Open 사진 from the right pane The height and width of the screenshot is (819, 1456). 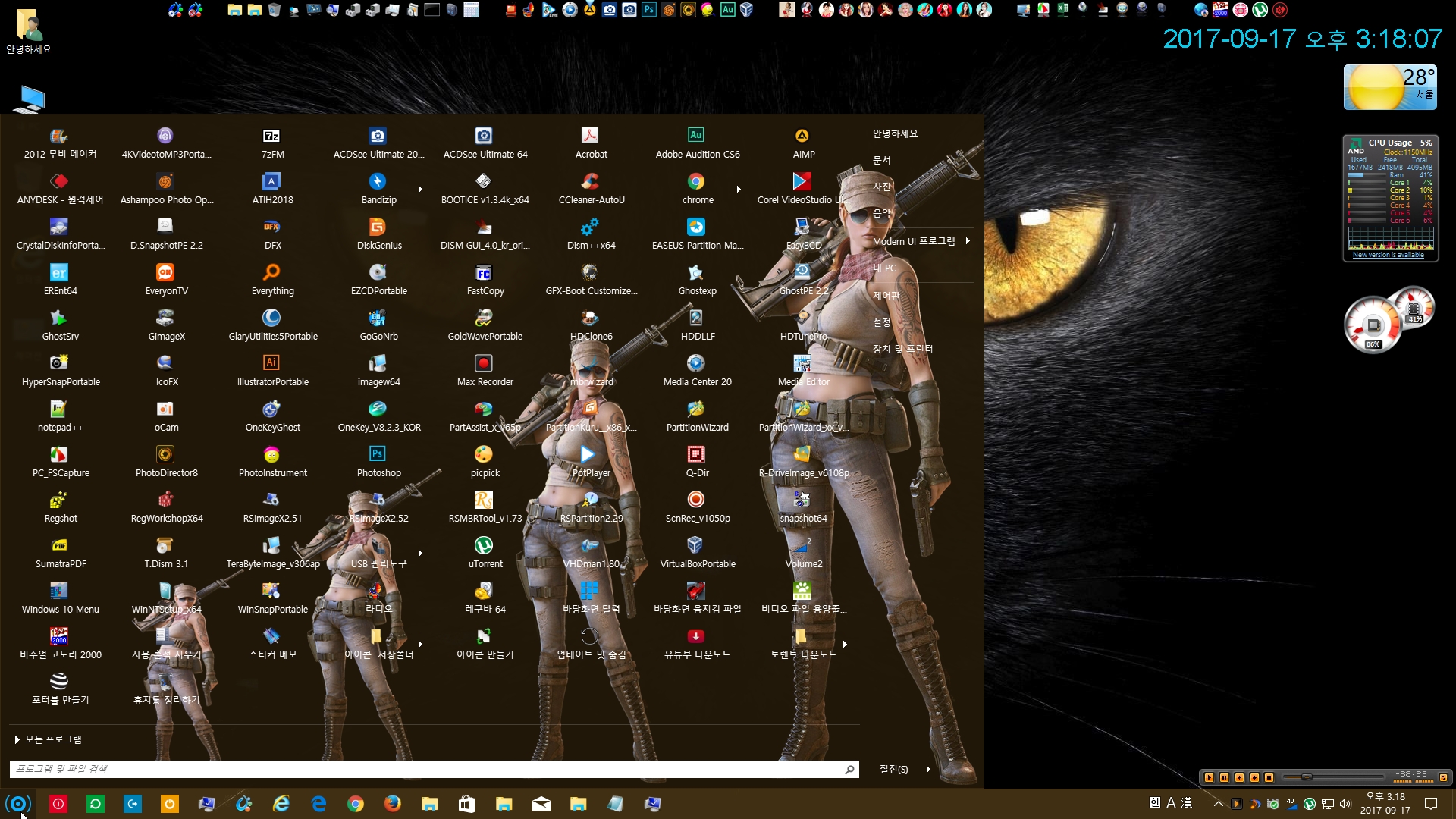[882, 187]
